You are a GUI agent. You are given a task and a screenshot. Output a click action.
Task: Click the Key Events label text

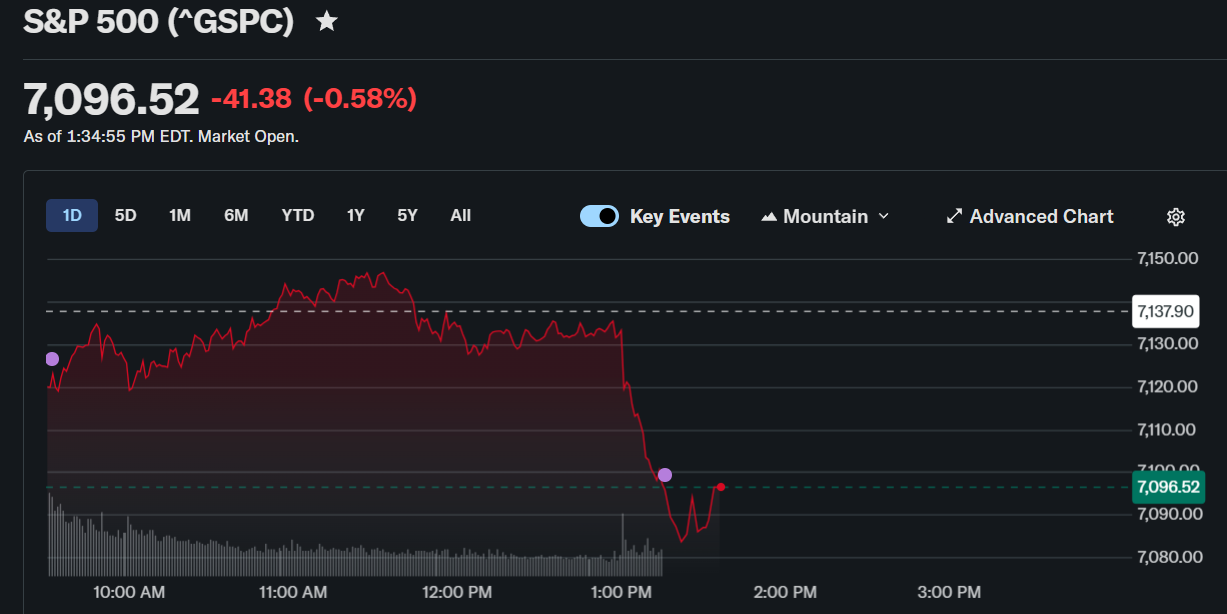pyautogui.click(x=680, y=216)
